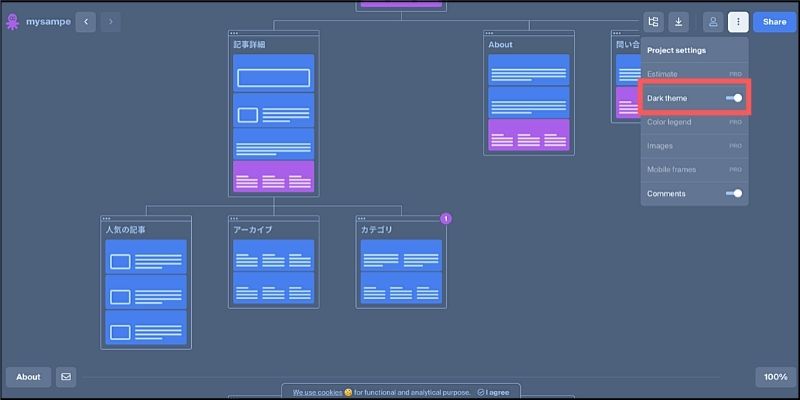800x400 pixels.
Task: Select the 人気の記事 page title
Action: click(x=126, y=230)
